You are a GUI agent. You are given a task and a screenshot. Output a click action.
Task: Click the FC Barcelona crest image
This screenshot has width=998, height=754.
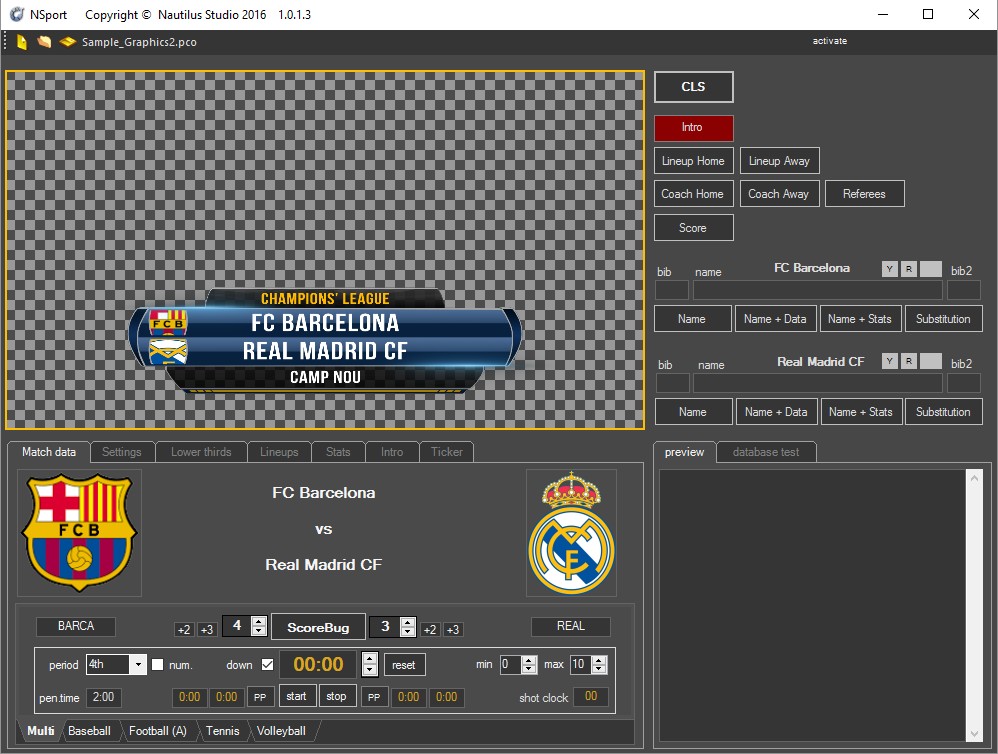click(x=80, y=532)
